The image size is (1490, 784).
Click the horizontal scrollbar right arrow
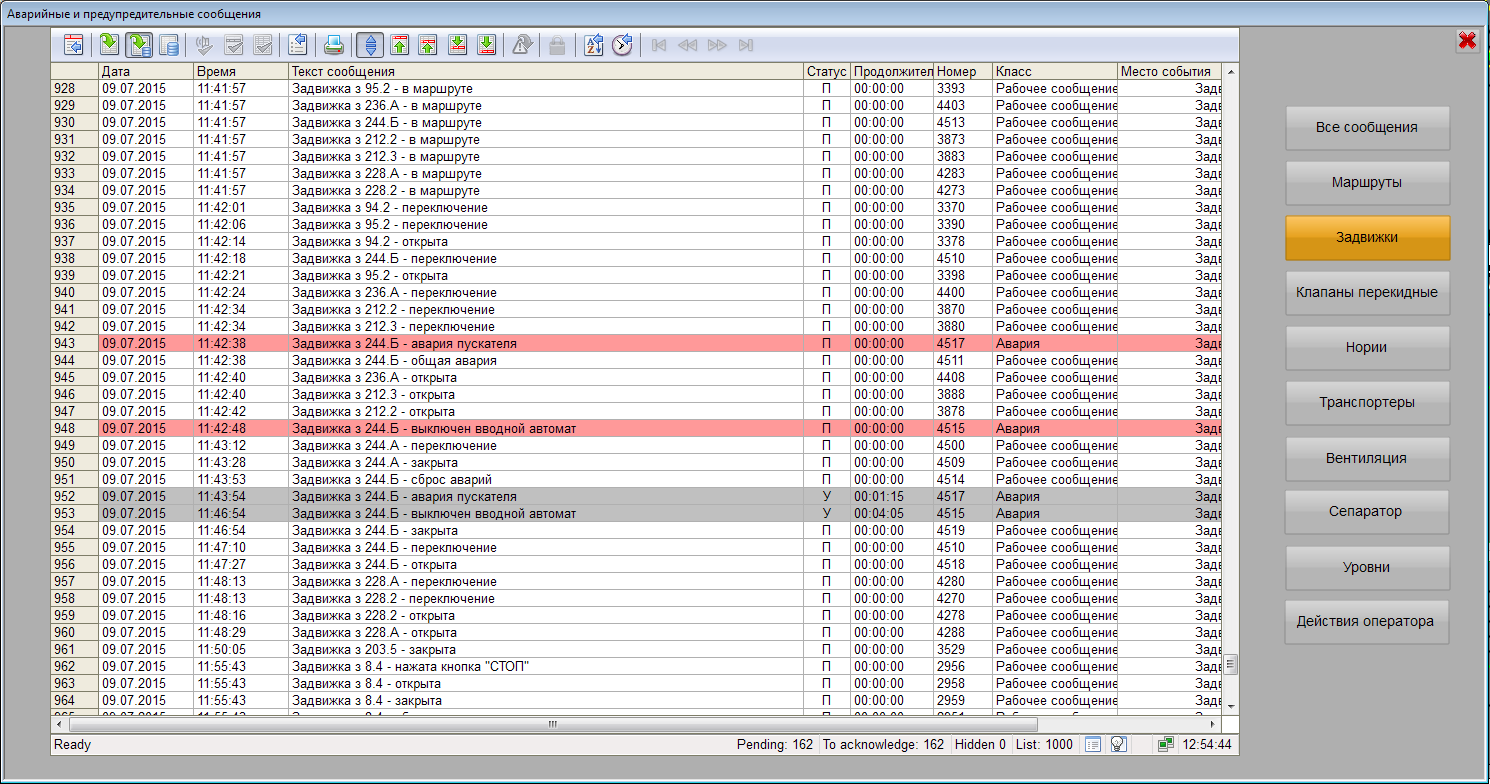(x=1213, y=724)
